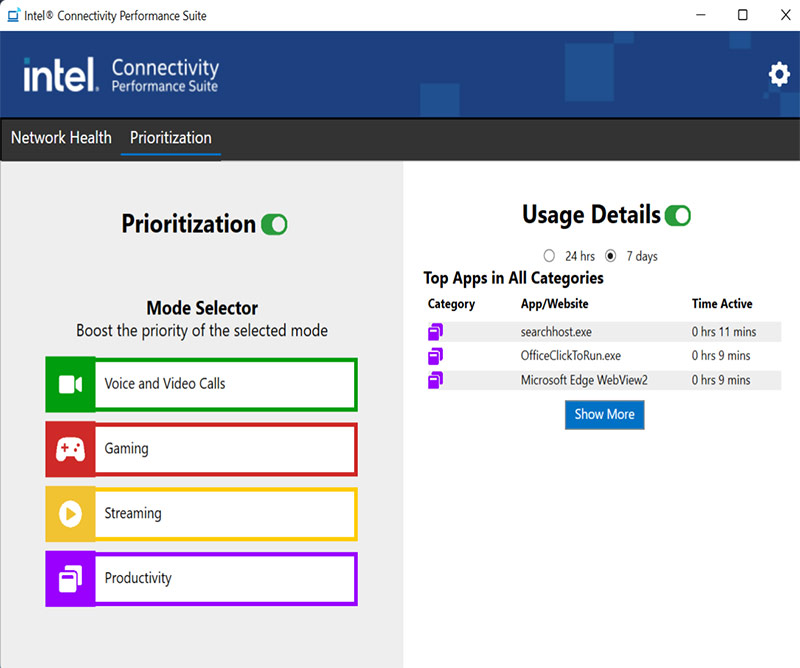Viewport: 800px width, 668px height.
Task: Toggle the Prioritization switch off
Action: pos(274,224)
